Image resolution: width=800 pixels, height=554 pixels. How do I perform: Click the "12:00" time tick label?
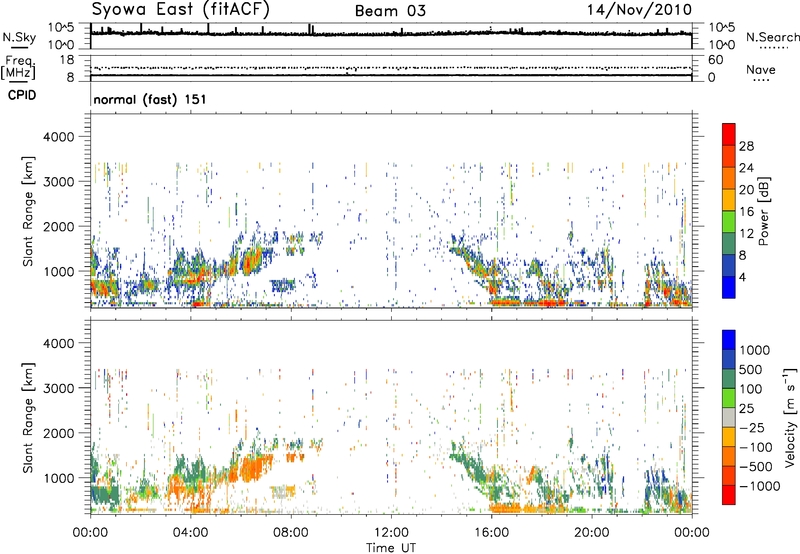pyautogui.click(x=391, y=533)
